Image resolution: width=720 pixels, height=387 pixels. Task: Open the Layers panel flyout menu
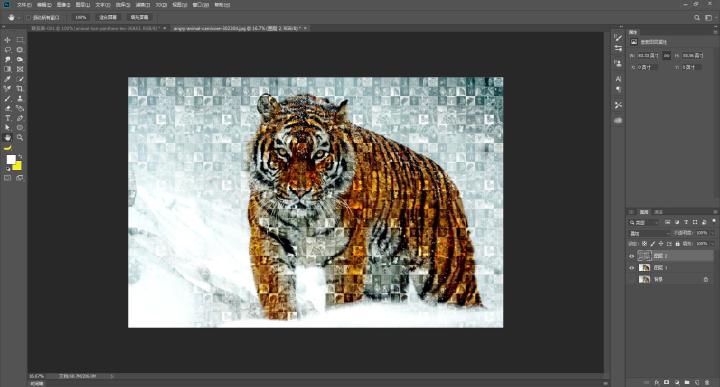click(x=715, y=212)
